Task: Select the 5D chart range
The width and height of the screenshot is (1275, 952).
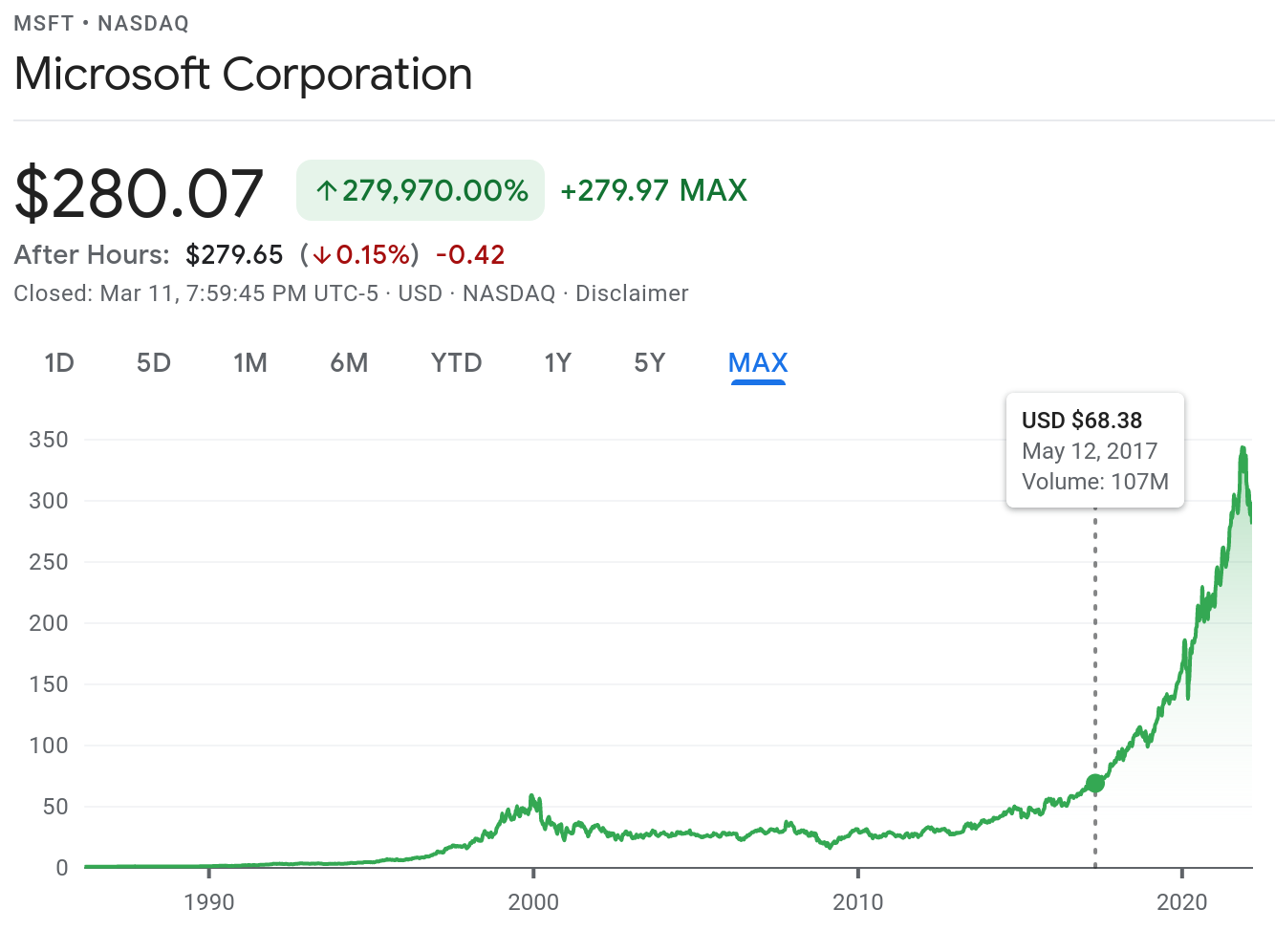Action: tap(153, 363)
